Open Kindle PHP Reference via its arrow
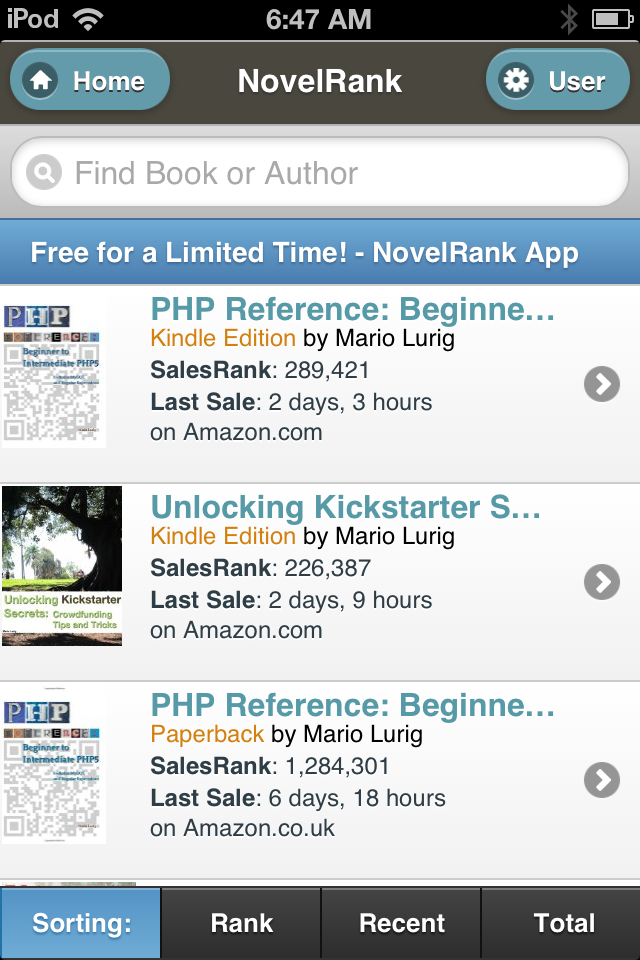Screen dimensions: 640x960 pos(601,384)
